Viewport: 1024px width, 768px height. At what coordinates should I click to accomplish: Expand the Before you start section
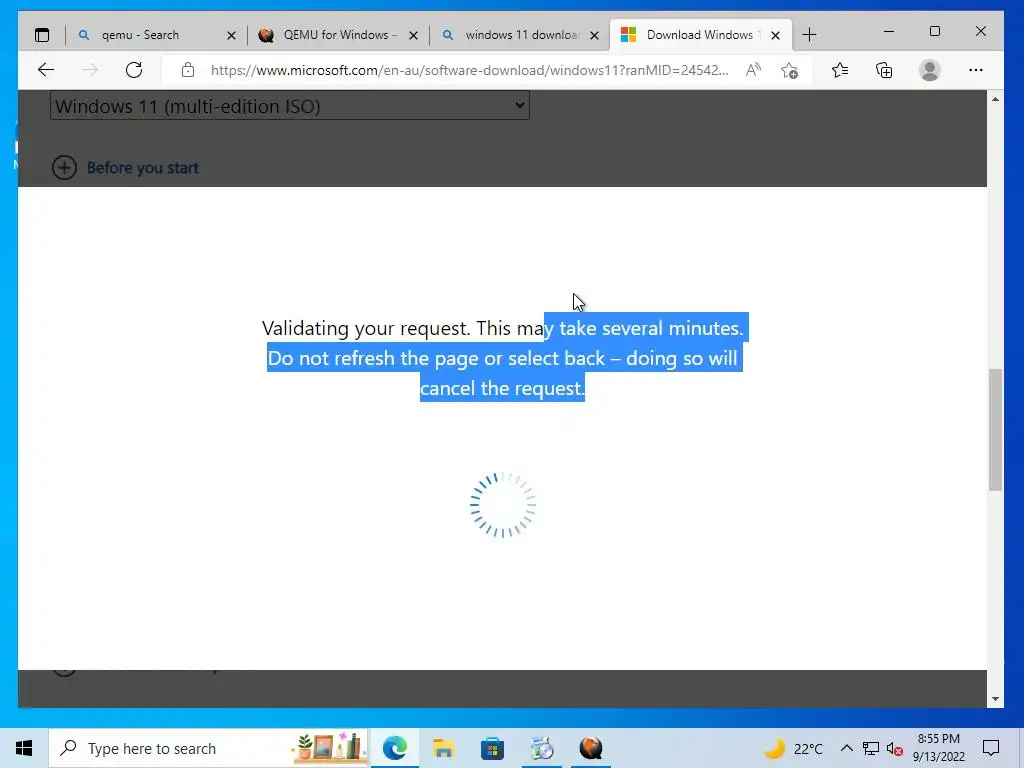point(125,168)
